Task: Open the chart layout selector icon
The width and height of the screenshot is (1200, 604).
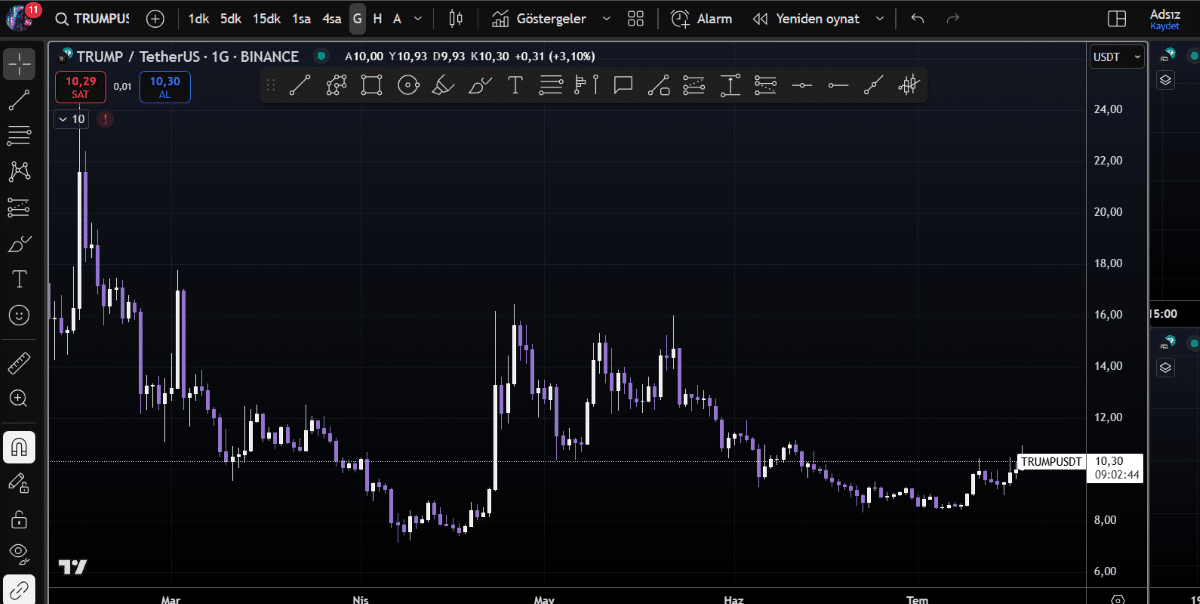Action: 1117,18
